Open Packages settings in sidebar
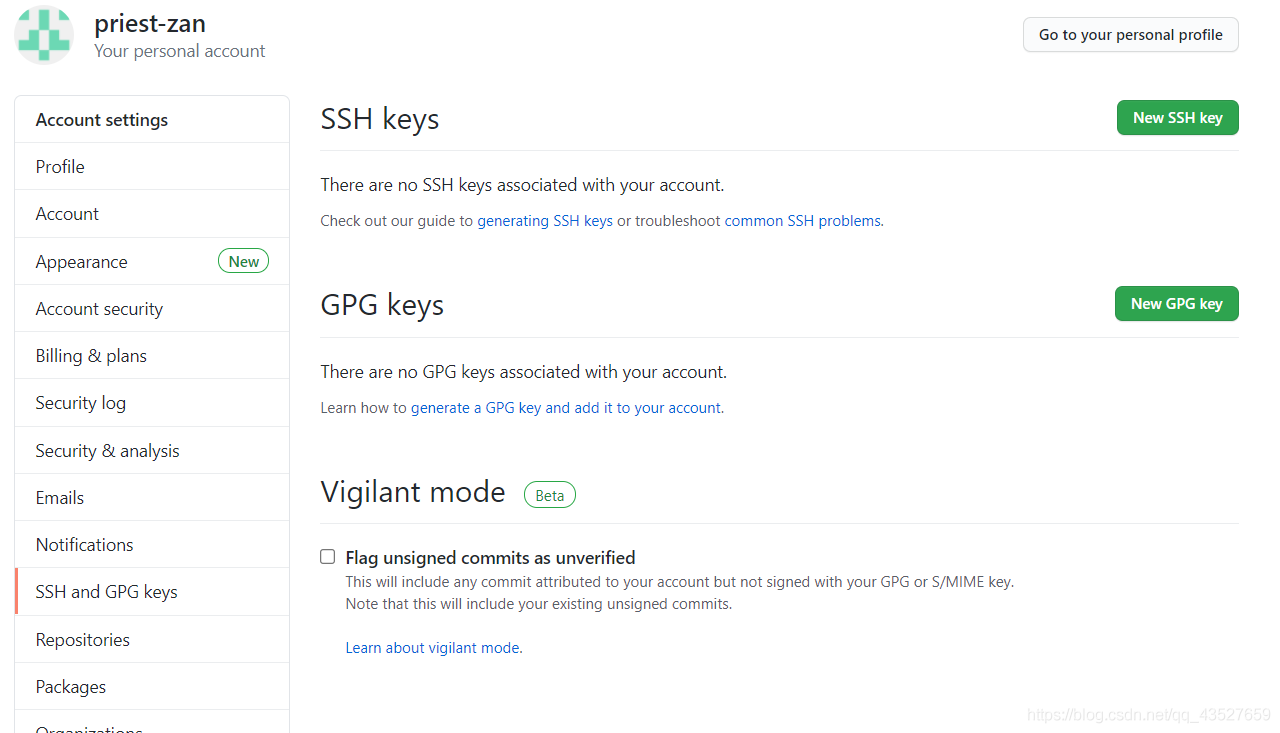This screenshot has height=733, width=1280. (x=71, y=687)
